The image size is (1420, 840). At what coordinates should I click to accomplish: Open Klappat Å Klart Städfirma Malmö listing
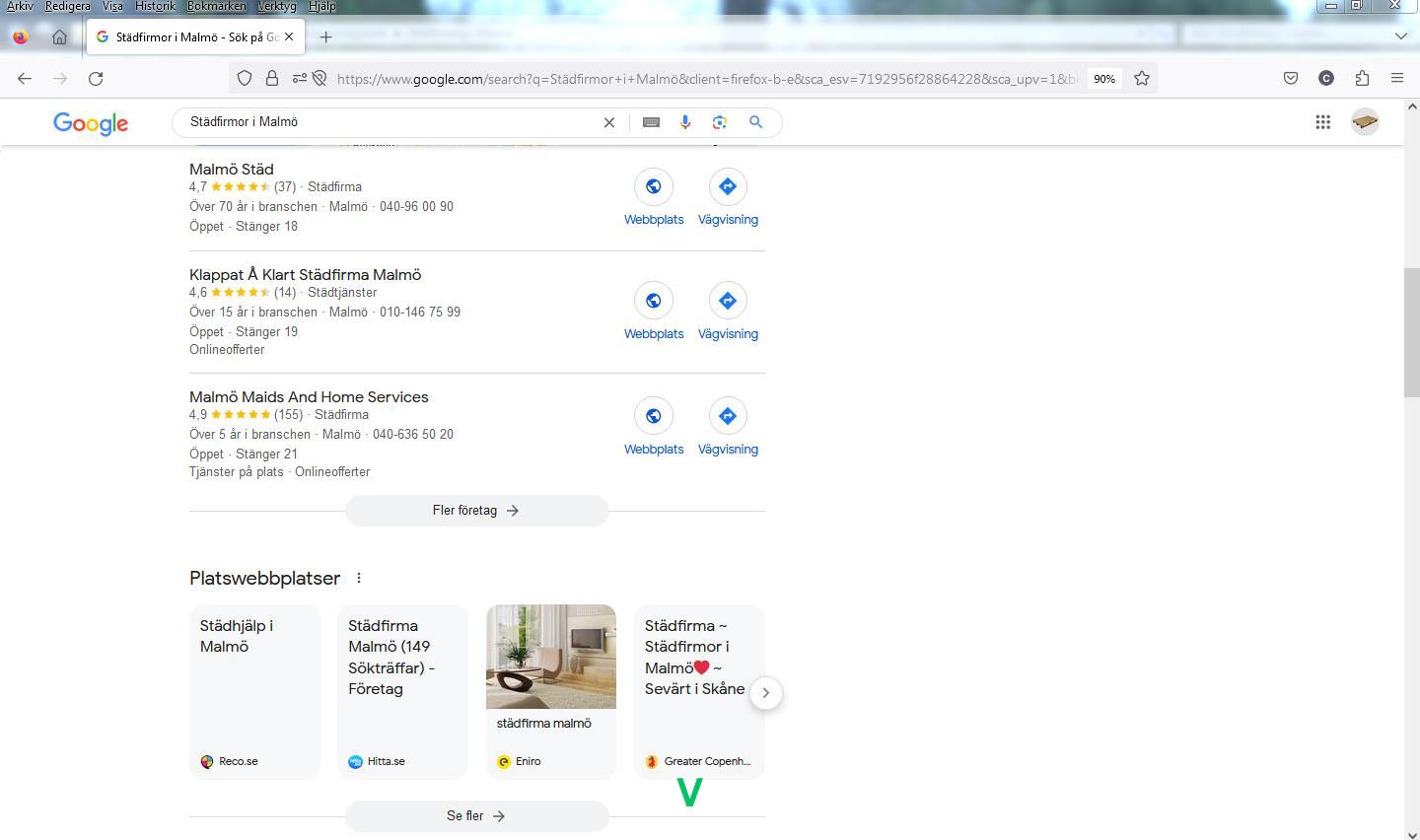[x=306, y=275]
